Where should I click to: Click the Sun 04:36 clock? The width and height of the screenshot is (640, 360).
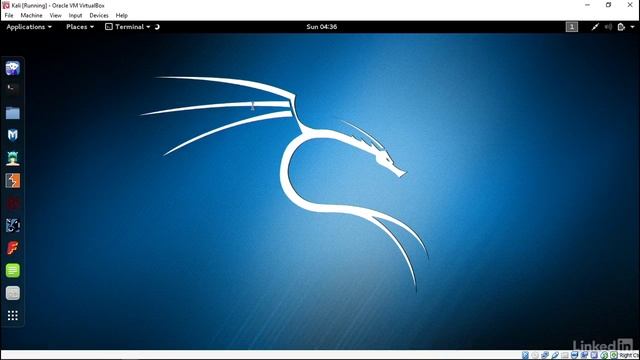(322, 27)
